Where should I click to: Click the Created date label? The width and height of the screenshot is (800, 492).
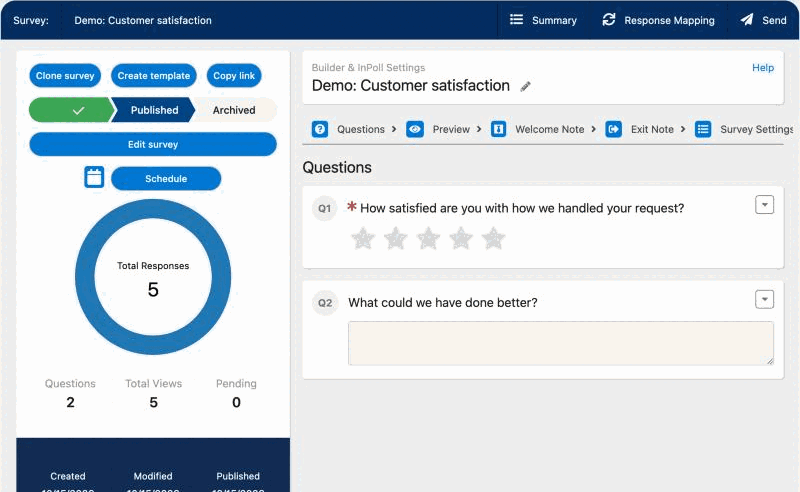[68, 476]
